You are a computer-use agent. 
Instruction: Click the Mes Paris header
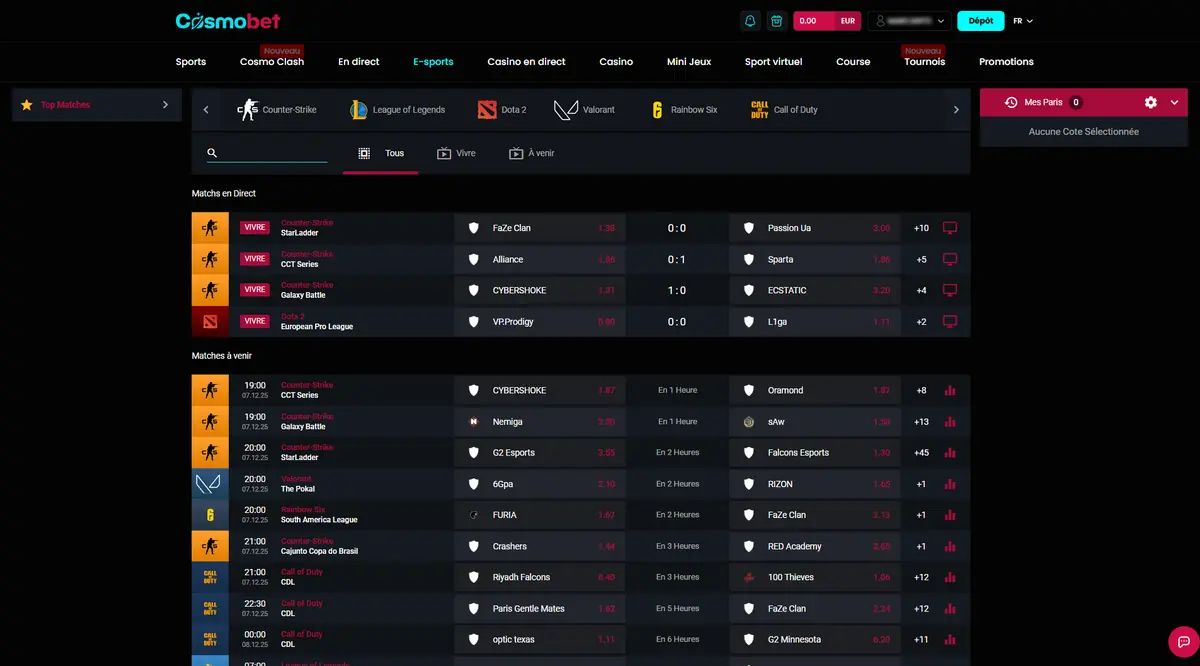tap(1084, 102)
